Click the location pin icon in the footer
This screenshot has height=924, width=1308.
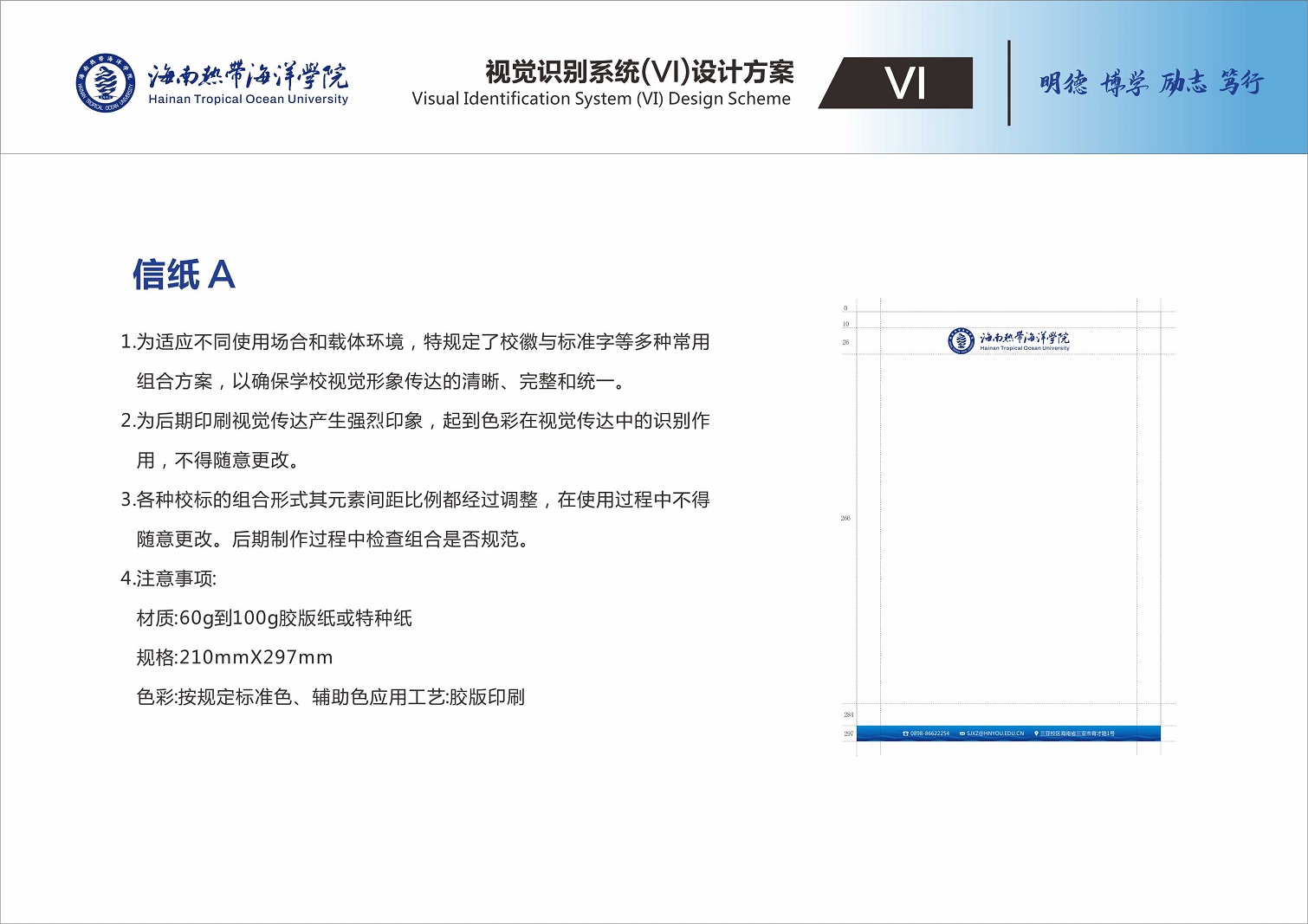1036,733
